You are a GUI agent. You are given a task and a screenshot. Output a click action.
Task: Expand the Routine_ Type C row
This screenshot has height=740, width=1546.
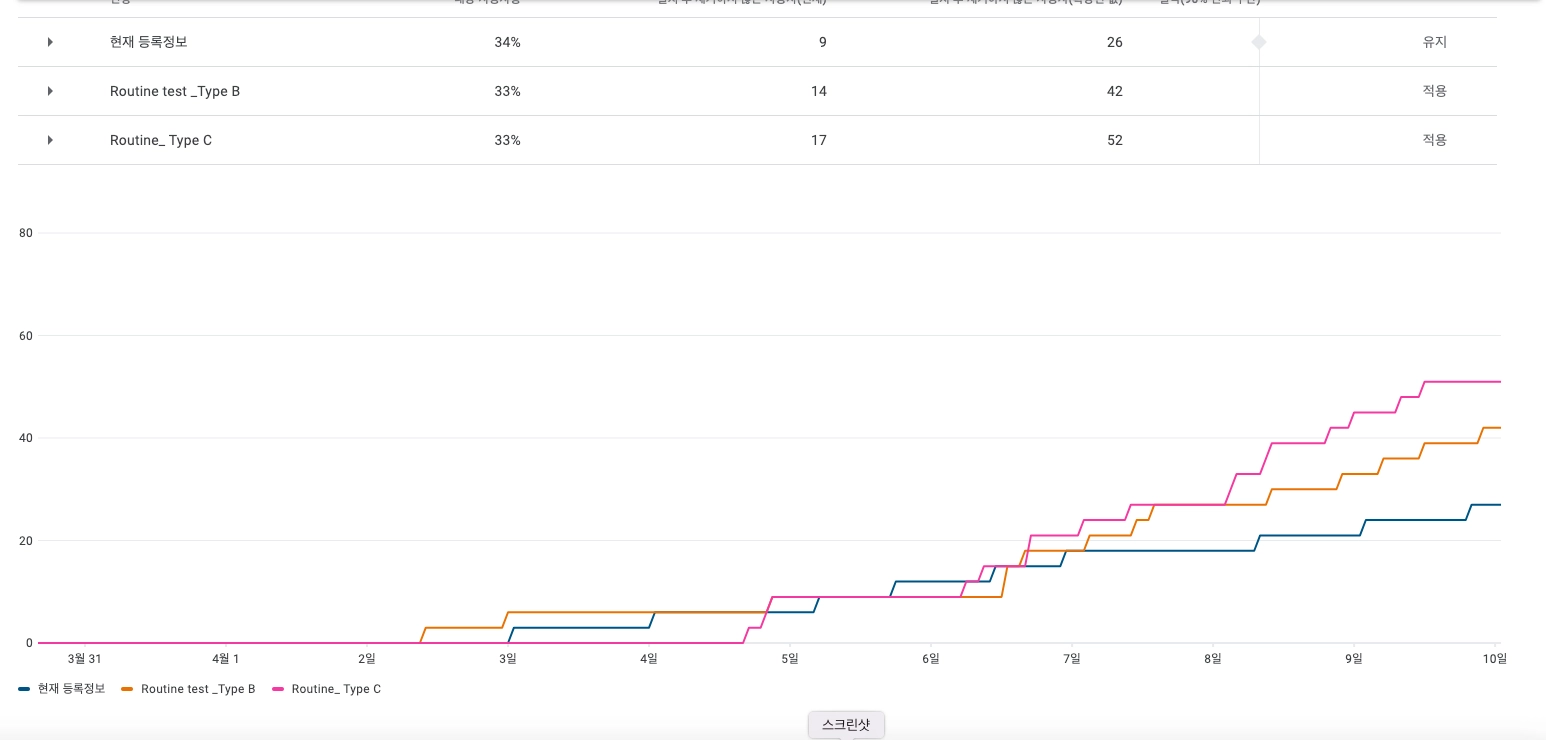pos(50,140)
